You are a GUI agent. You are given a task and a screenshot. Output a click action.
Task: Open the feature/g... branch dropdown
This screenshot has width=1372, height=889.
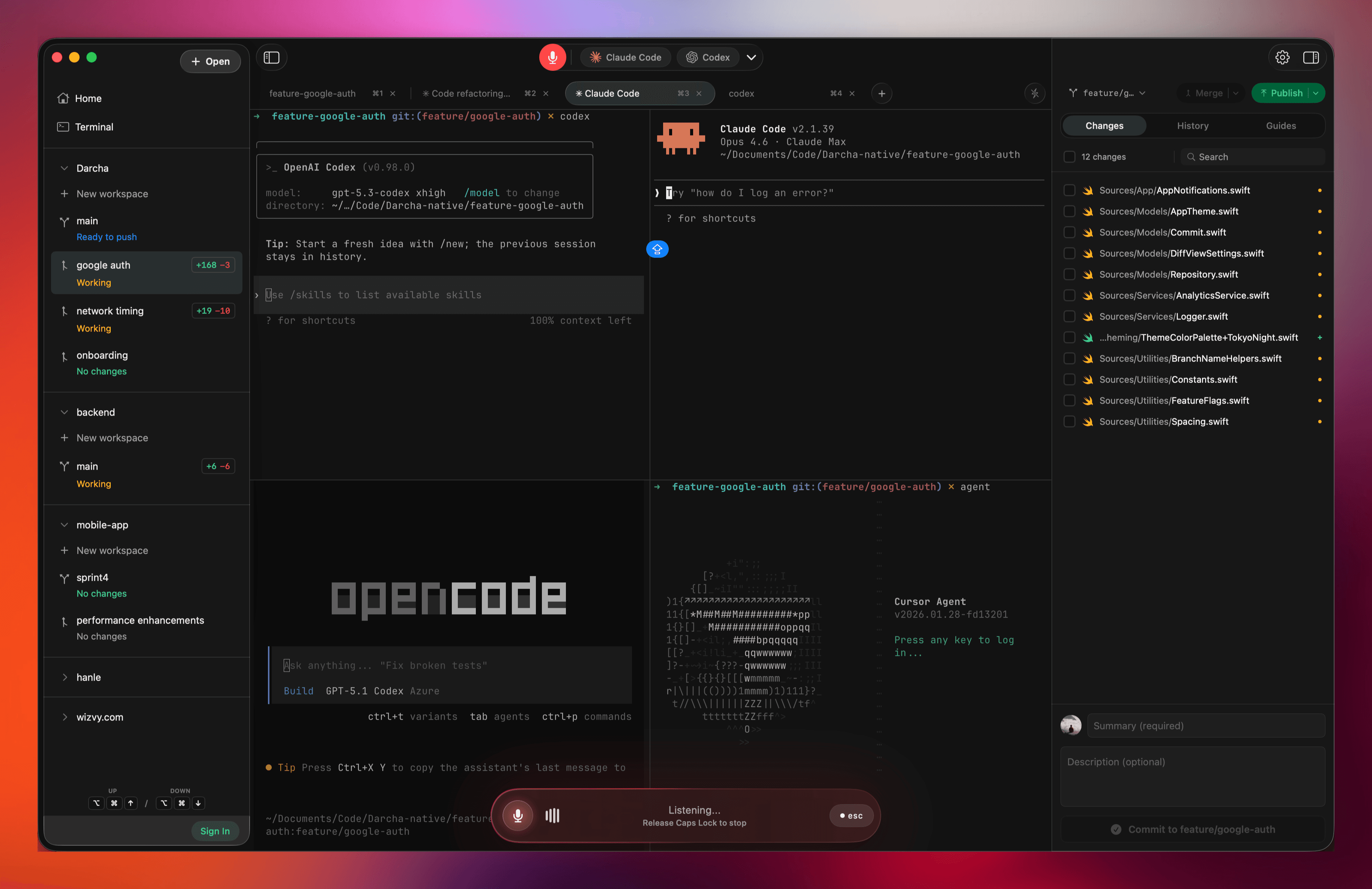(x=1106, y=93)
